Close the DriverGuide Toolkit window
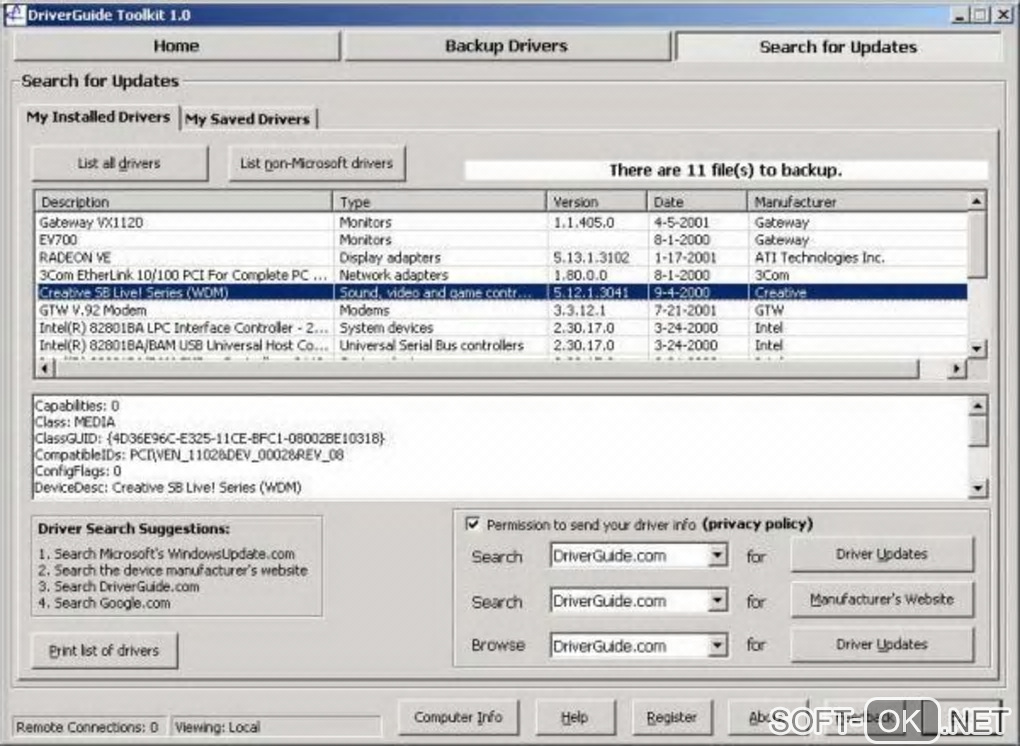The image size is (1020, 746). click(1004, 15)
